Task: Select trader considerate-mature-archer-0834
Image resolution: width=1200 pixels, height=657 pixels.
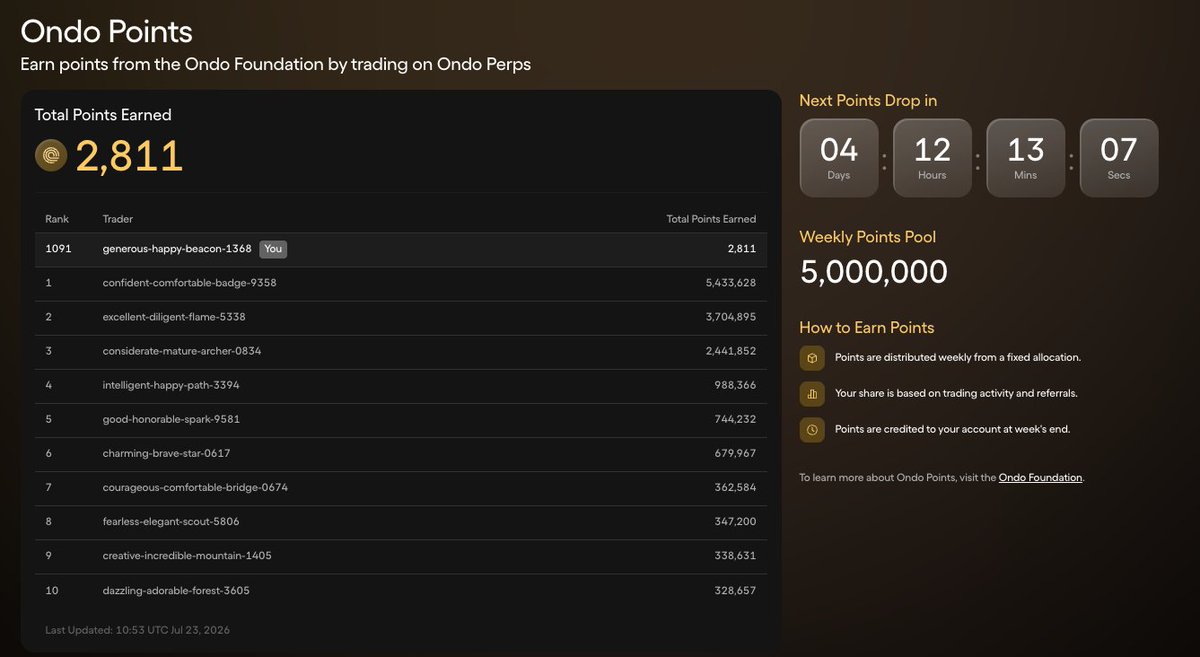Action: click(x=182, y=351)
